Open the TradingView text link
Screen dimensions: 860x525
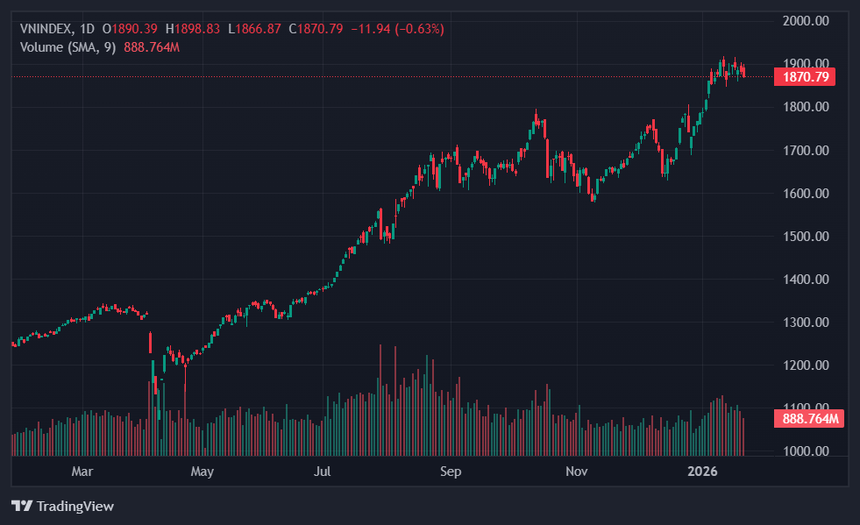76,506
